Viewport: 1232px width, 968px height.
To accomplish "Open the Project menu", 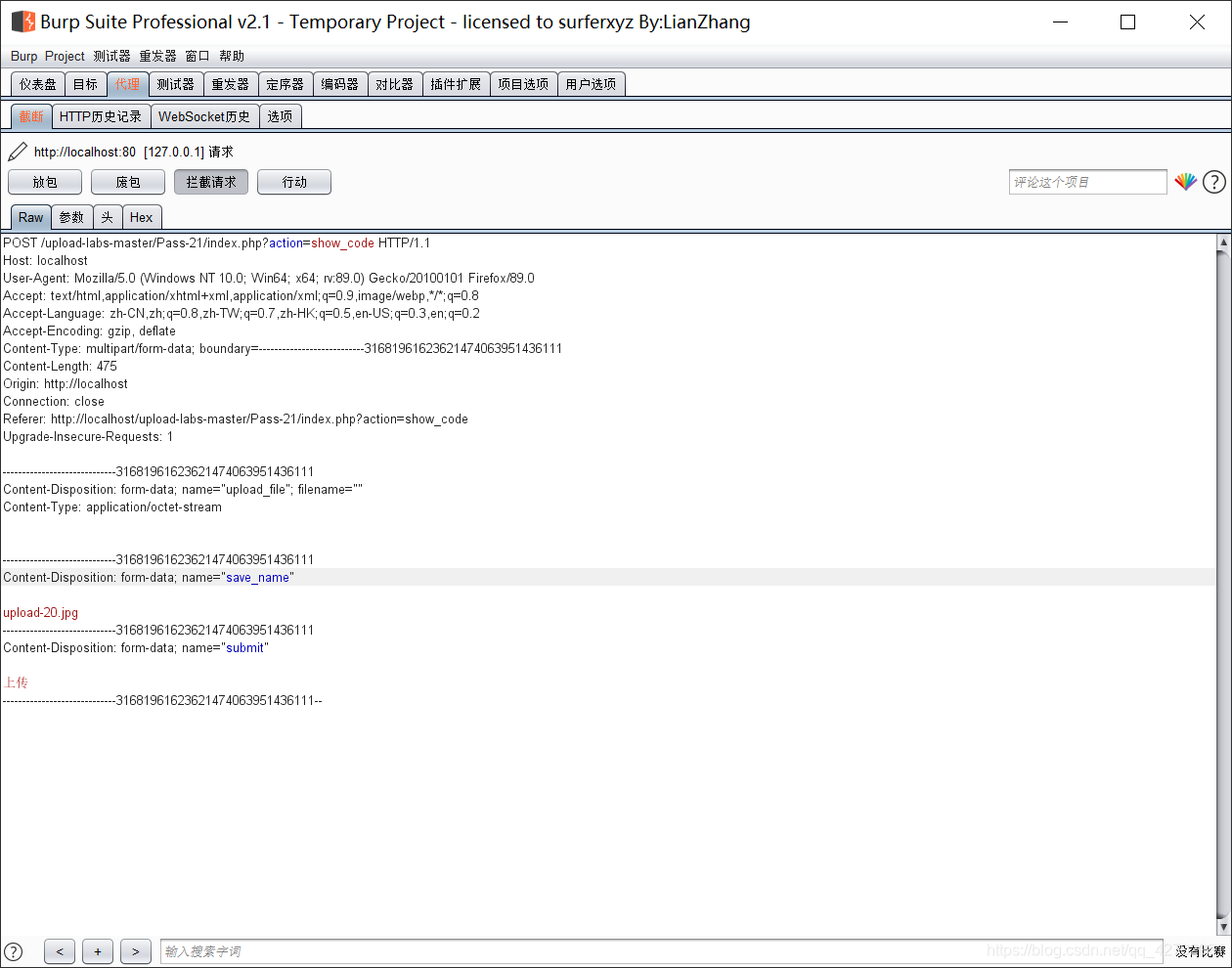I will point(65,56).
